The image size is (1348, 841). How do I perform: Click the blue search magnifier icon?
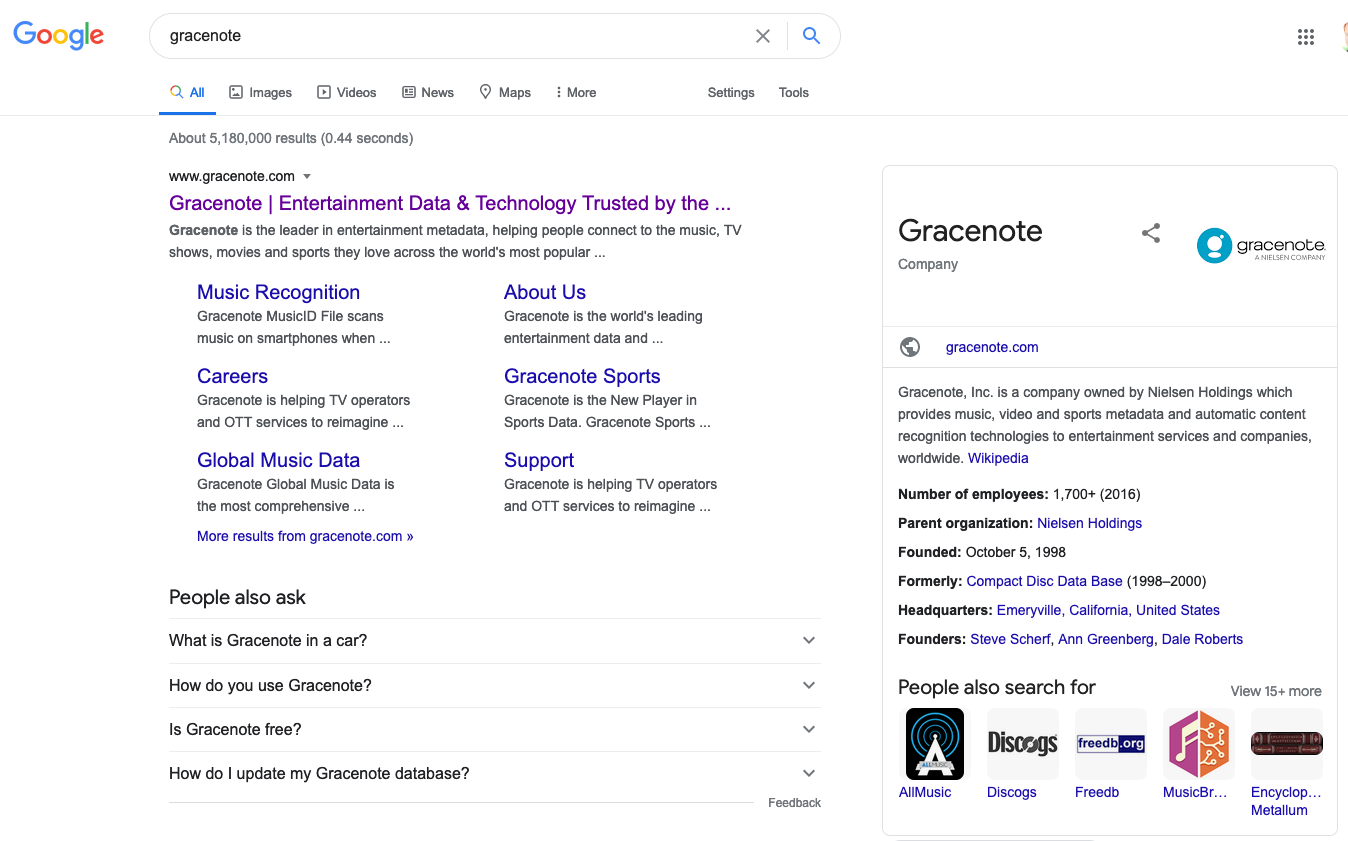811,36
